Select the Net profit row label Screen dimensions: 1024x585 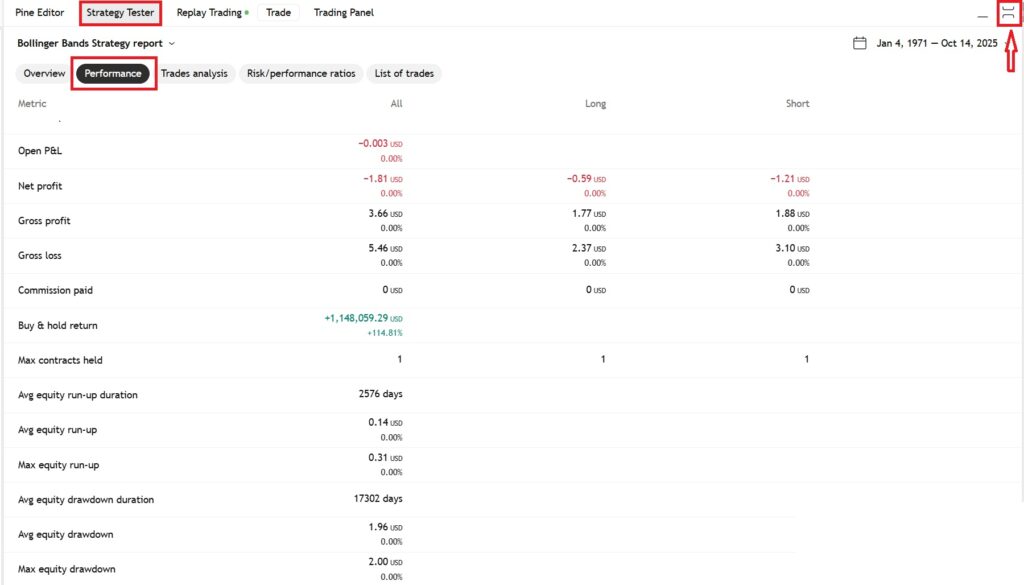[40, 186]
